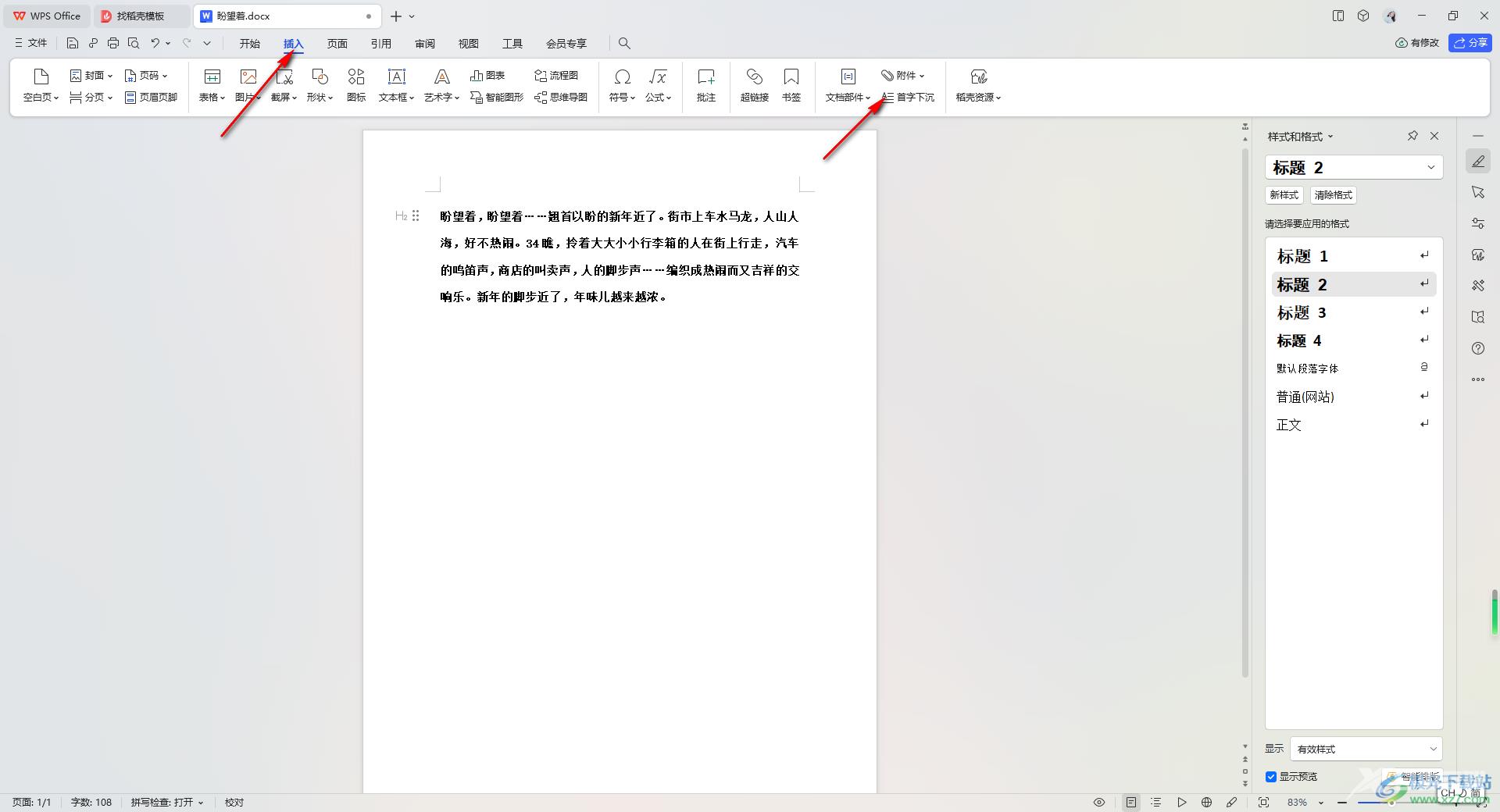Image resolution: width=1500 pixels, height=812 pixels.
Task: Apply 首字下沉 drop cap
Action: click(x=908, y=98)
